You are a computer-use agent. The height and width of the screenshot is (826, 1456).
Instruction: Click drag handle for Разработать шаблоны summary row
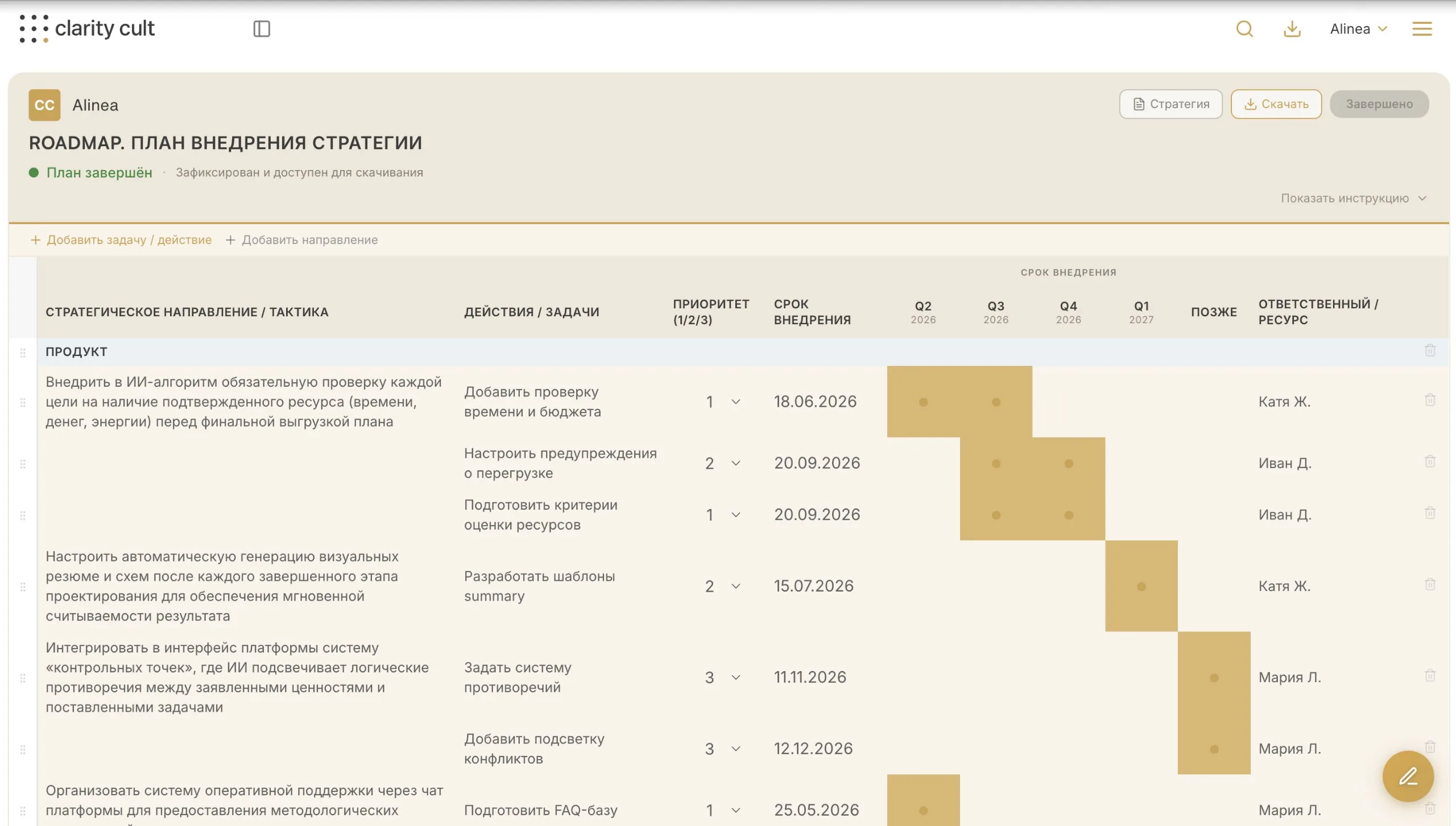click(x=23, y=587)
